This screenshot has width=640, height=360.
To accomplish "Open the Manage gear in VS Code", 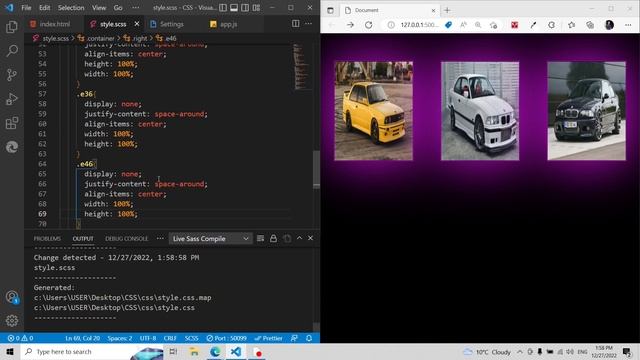I will pos(12,321).
